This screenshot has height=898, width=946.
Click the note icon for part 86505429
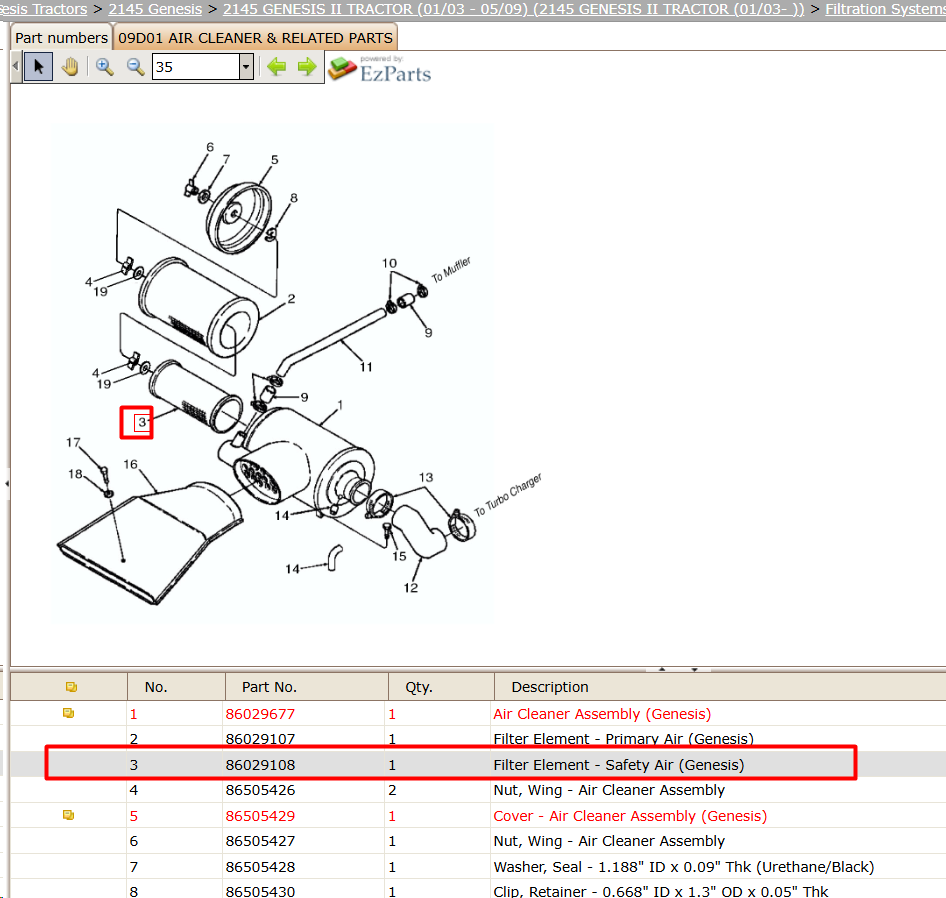point(68,815)
